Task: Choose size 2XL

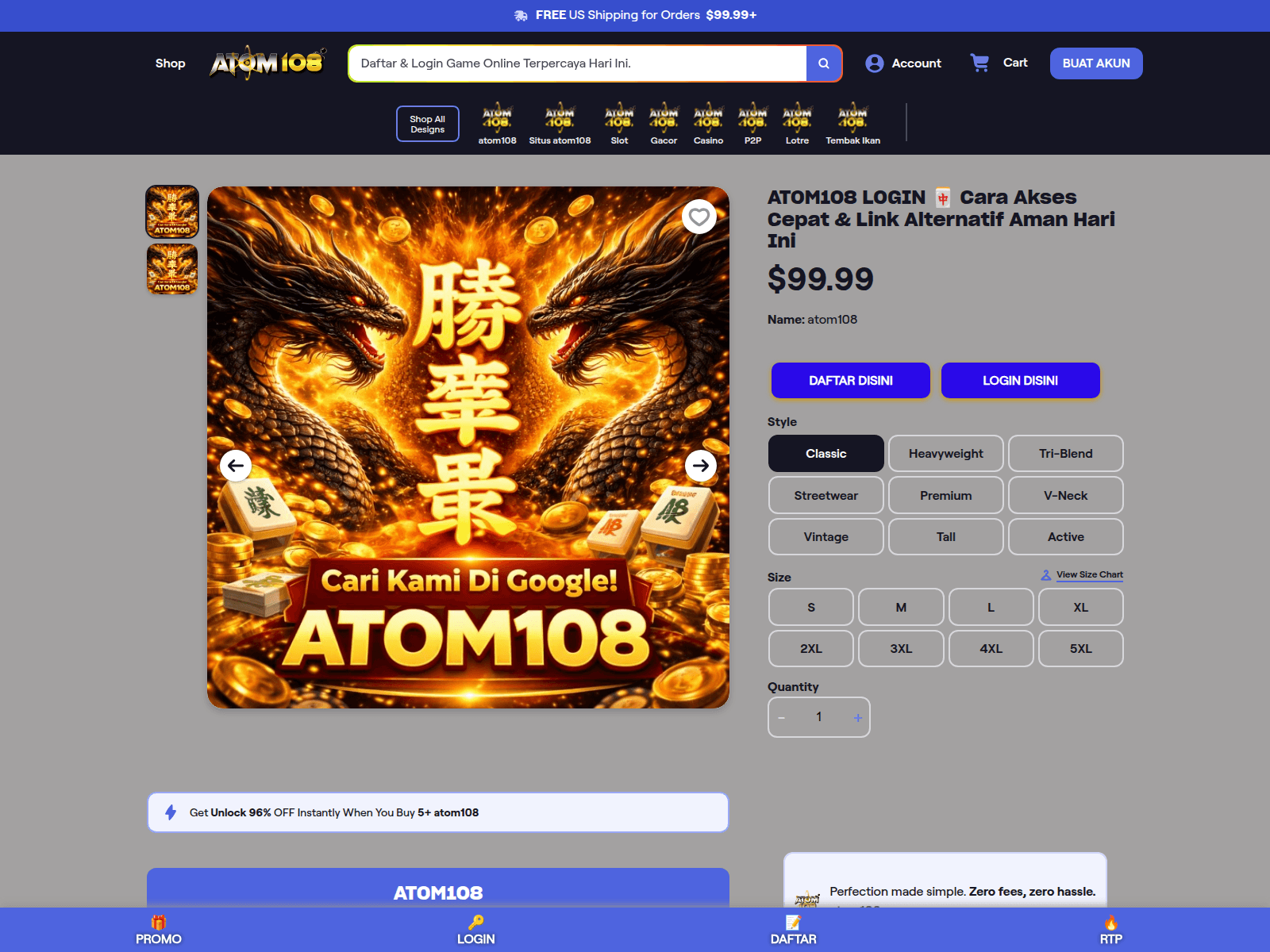Action: (811, 649)
